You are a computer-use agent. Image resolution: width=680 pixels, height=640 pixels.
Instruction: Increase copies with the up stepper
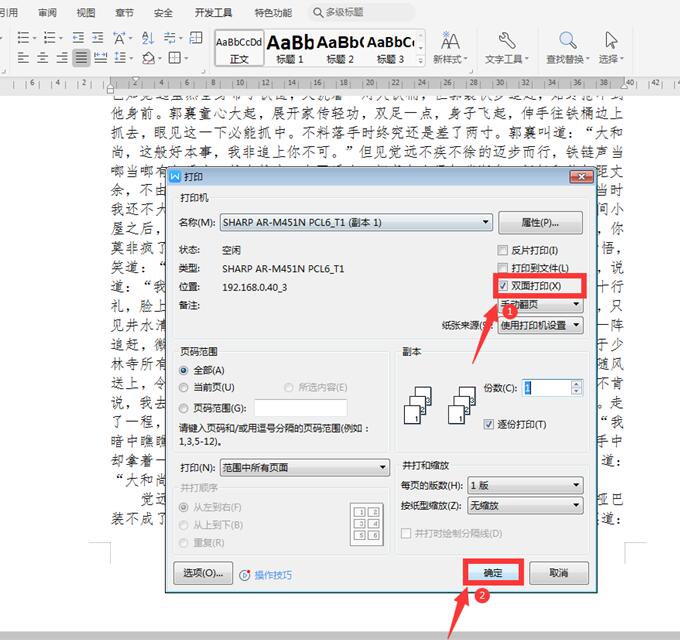coord(576,384)
